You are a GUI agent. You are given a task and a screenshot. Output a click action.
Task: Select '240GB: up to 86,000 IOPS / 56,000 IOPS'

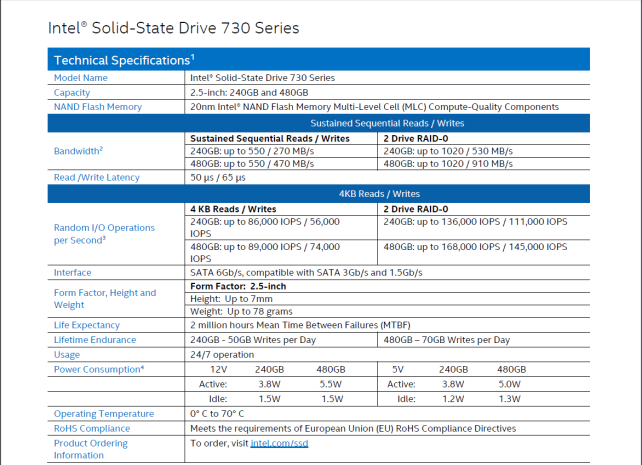coord(265,228)
